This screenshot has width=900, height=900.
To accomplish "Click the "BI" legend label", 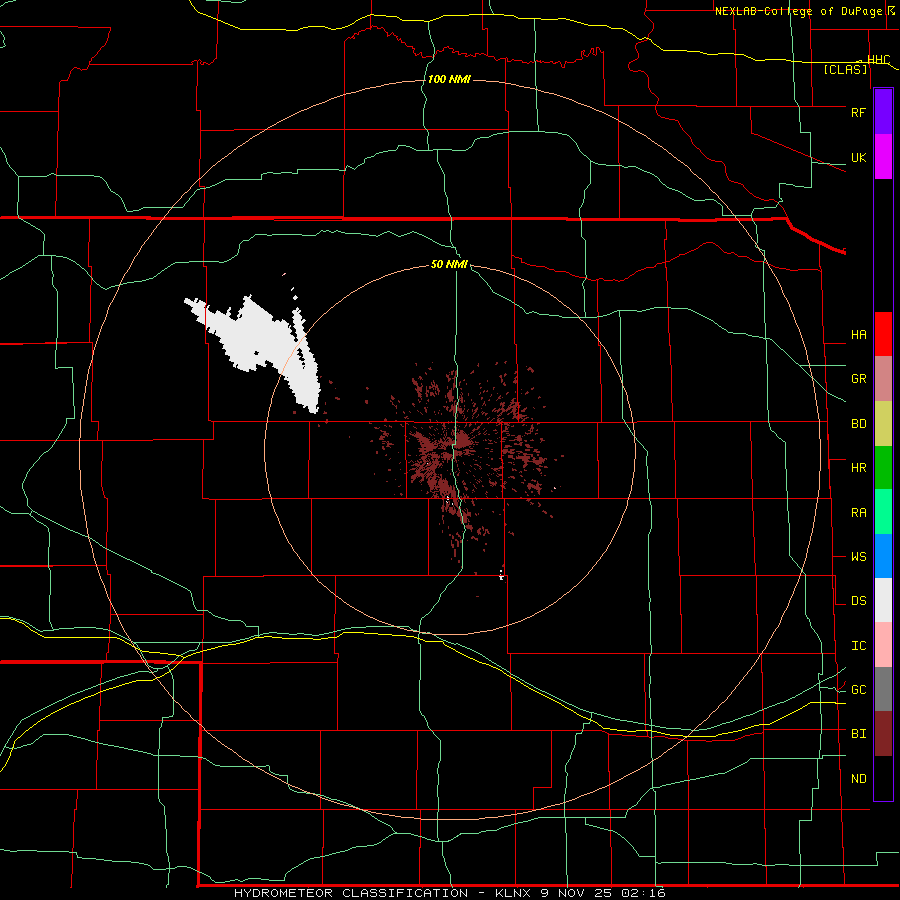I will tap(858, 734).
